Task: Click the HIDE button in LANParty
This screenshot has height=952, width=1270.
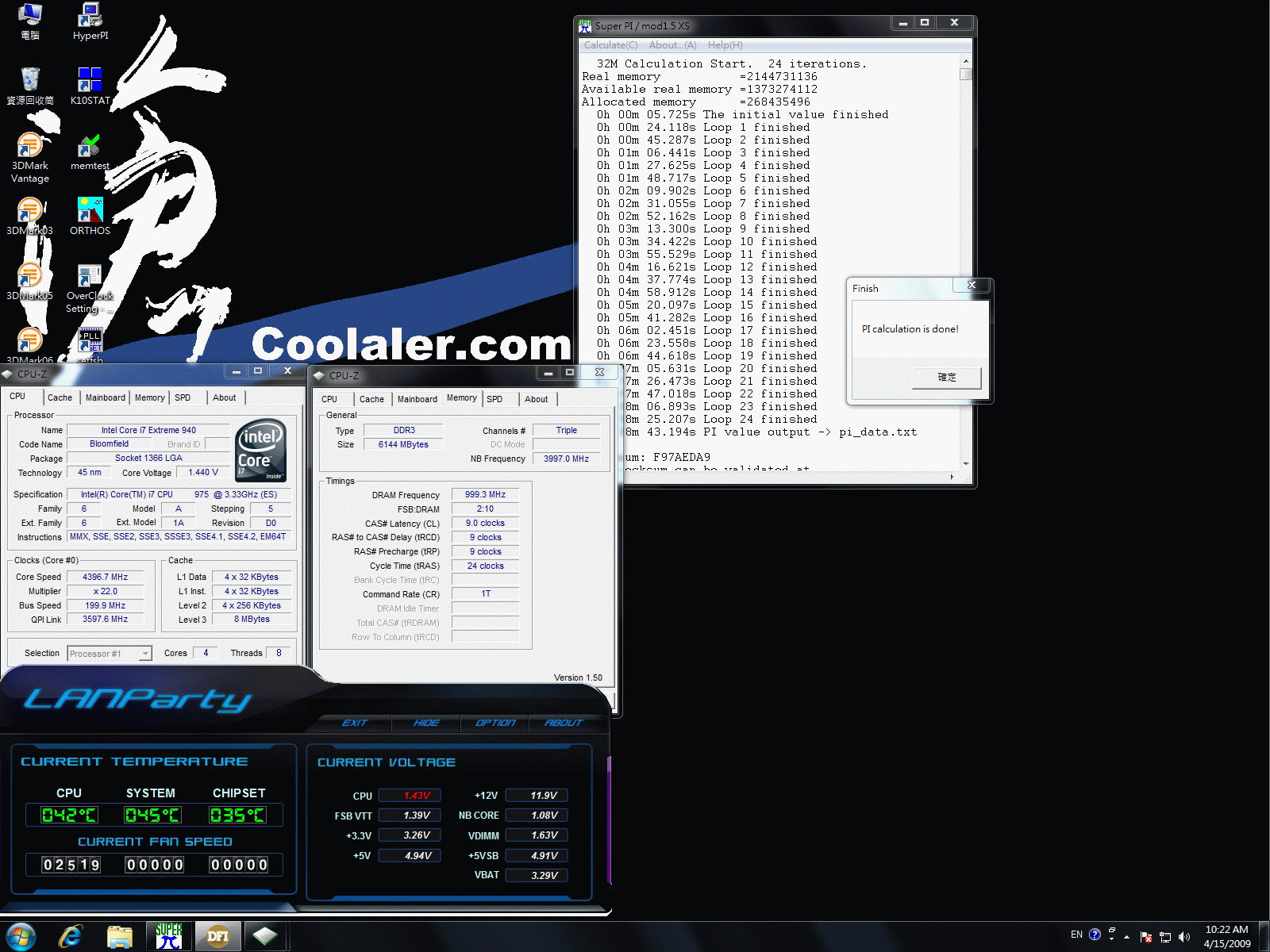Action: (x=426, y=723)
